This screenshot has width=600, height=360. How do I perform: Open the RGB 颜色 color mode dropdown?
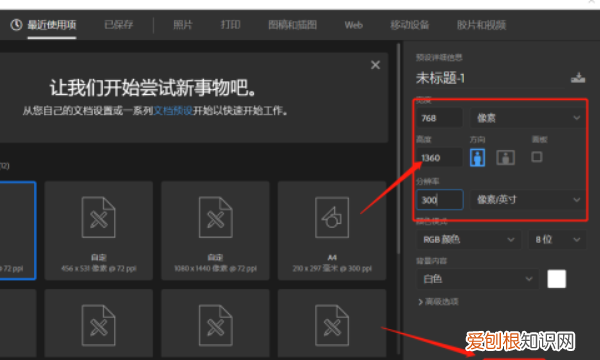click(x=468, y=239)
